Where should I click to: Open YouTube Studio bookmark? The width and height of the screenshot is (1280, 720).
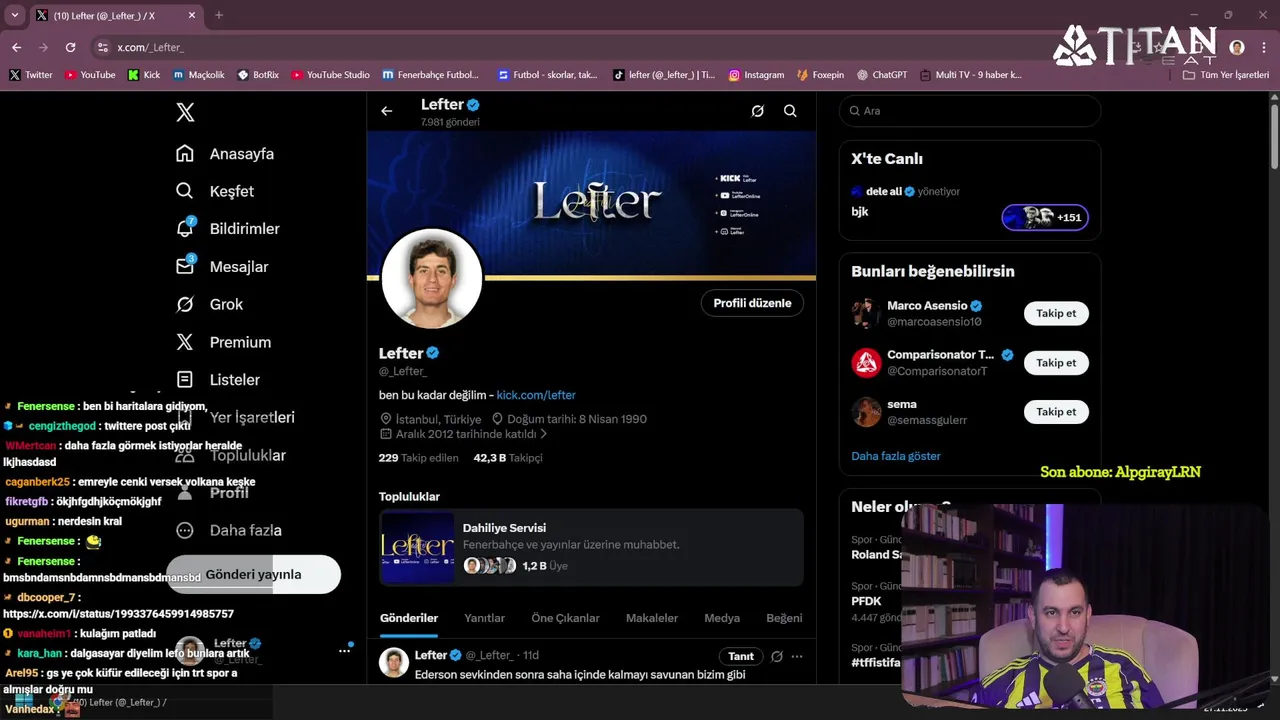pyautogui.click(x=330, y=75)
